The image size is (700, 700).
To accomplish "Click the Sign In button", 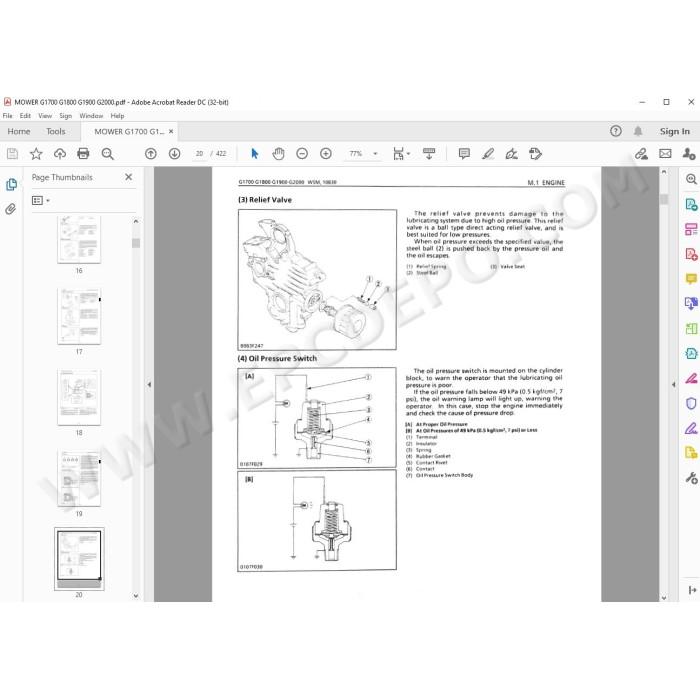I will tap(675, 131).
